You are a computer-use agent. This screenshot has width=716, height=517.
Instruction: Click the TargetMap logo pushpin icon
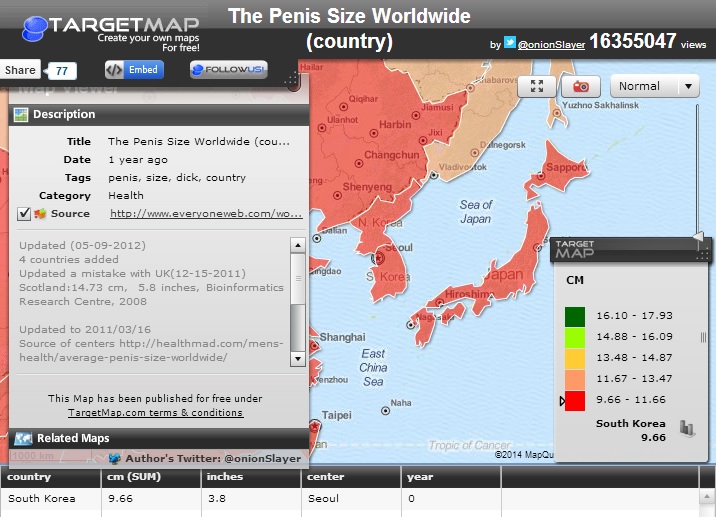[34, 28]
